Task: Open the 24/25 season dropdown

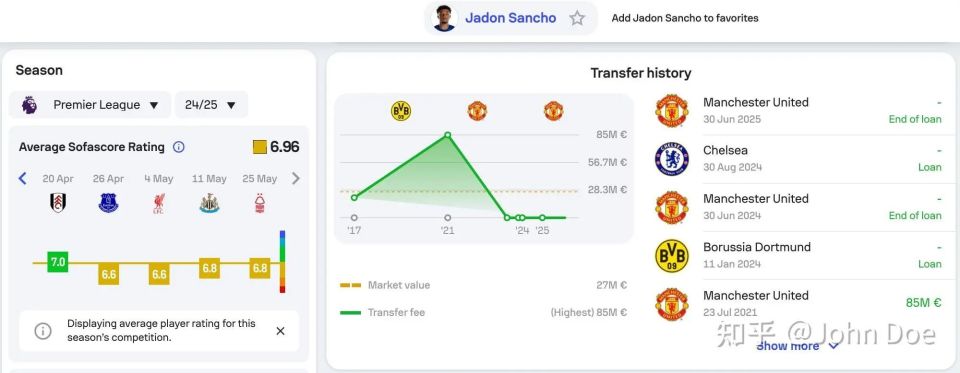Action: pyautogui.click(x=211, y=105)
